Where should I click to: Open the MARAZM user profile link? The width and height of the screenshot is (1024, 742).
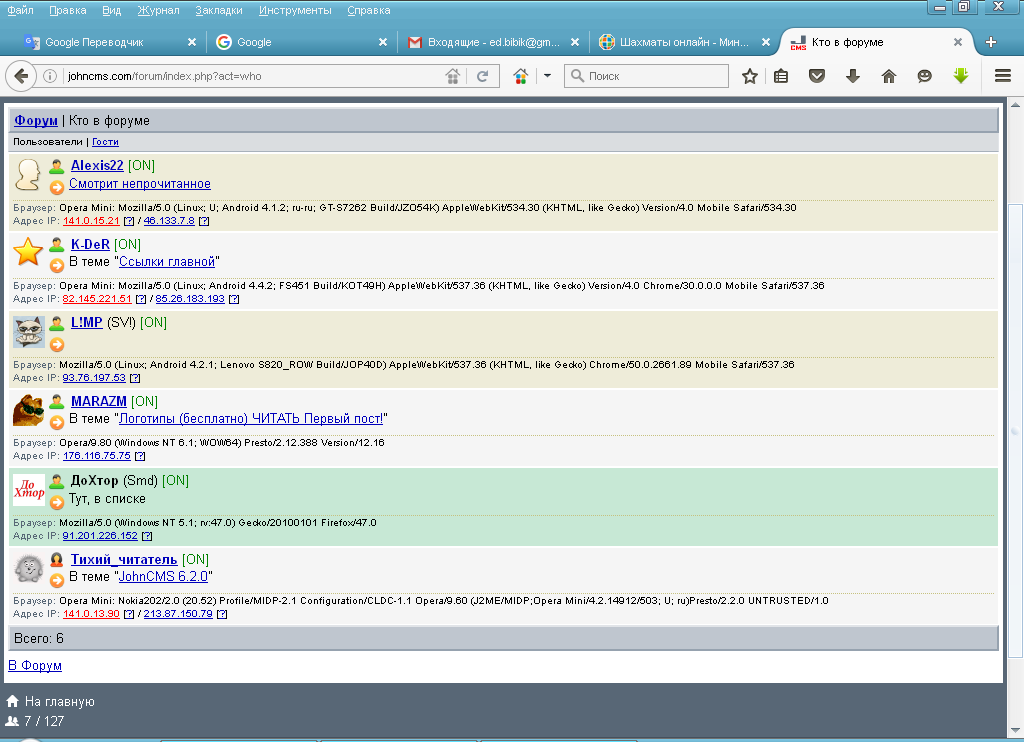[x=99, y=401]
